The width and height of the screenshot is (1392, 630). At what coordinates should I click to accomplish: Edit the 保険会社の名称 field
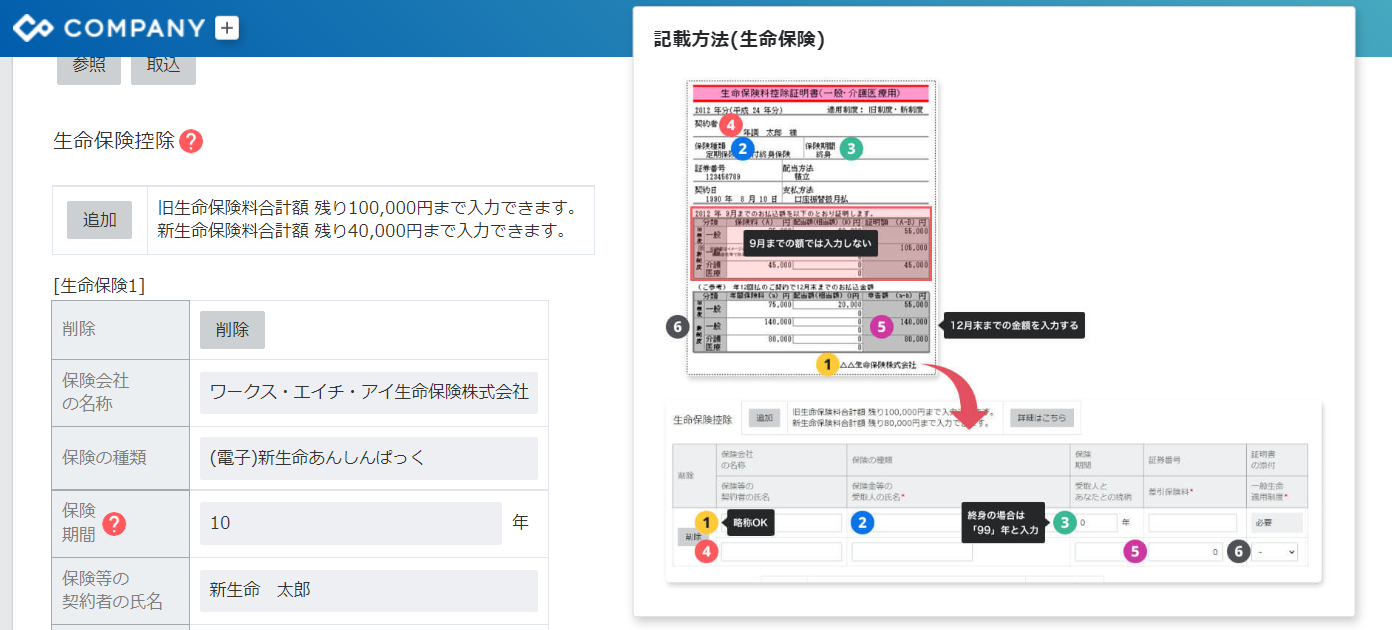(x=369, y=393)
